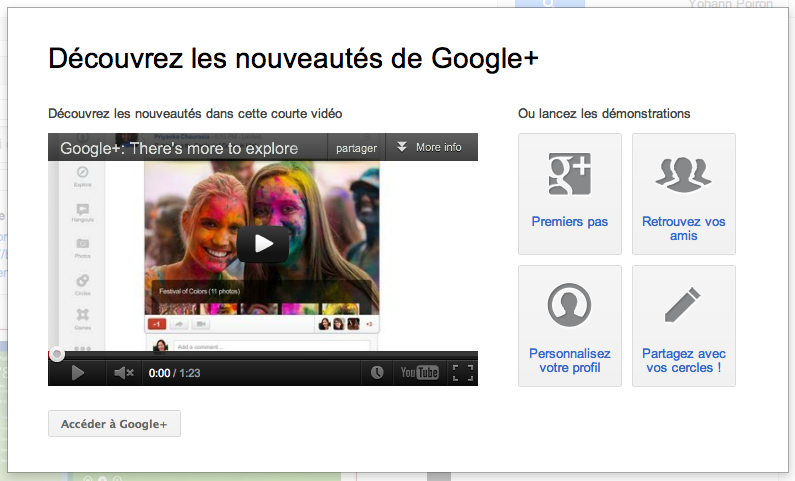Click the Découvrez les nouveautés dans cette courte vidéo text
This screenshot has width=795, height=481.
(x=195, y=114)
